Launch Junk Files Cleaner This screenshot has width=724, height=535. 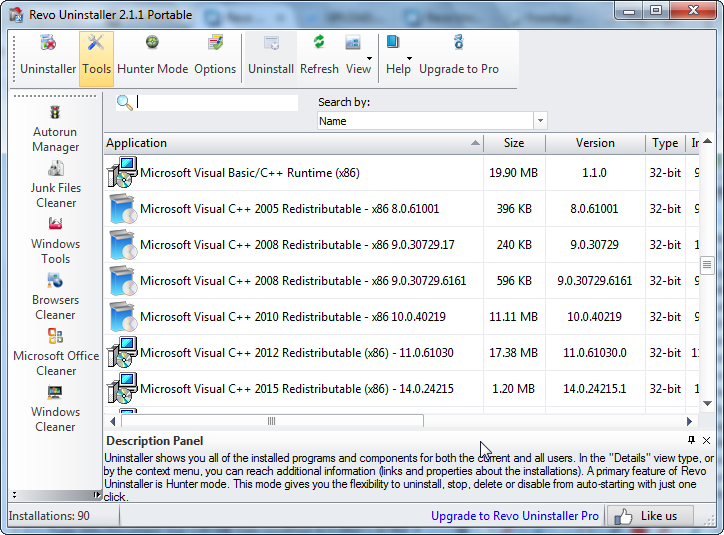pyautogui.click(x=56, y=185)
